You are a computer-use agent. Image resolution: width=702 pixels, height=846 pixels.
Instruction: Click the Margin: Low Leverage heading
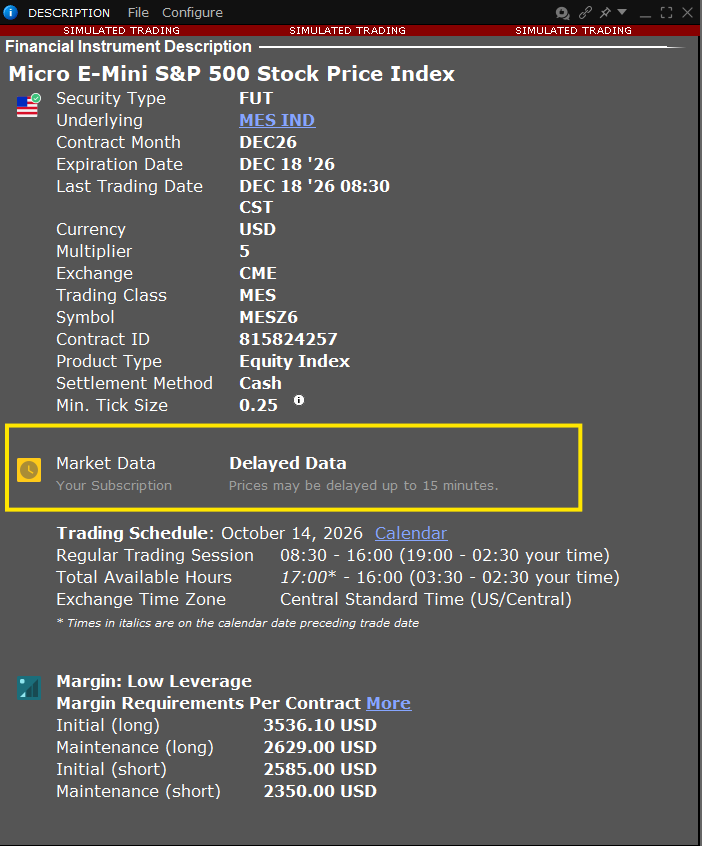(154, 681)
